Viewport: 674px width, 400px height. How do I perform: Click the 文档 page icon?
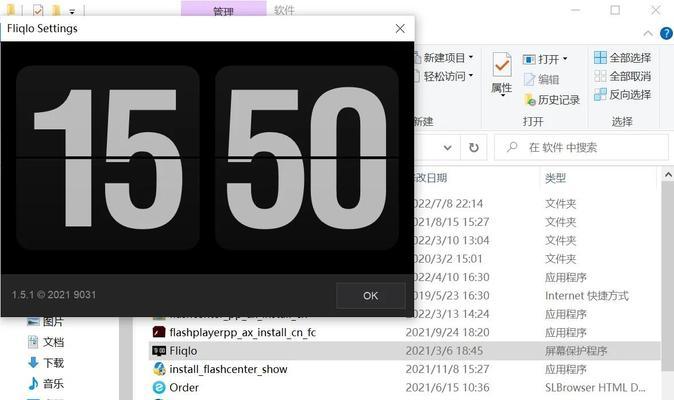tap(33, 342)
